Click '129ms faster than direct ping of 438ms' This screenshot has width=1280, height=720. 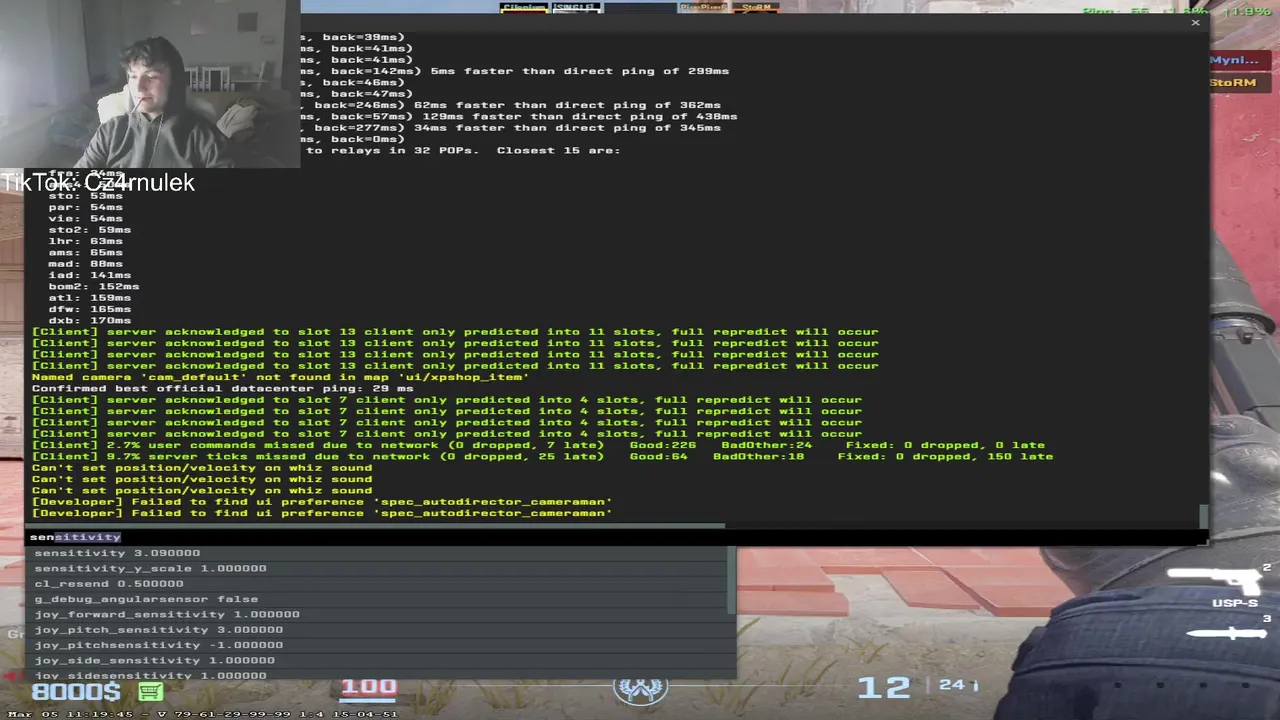(580, 116)
